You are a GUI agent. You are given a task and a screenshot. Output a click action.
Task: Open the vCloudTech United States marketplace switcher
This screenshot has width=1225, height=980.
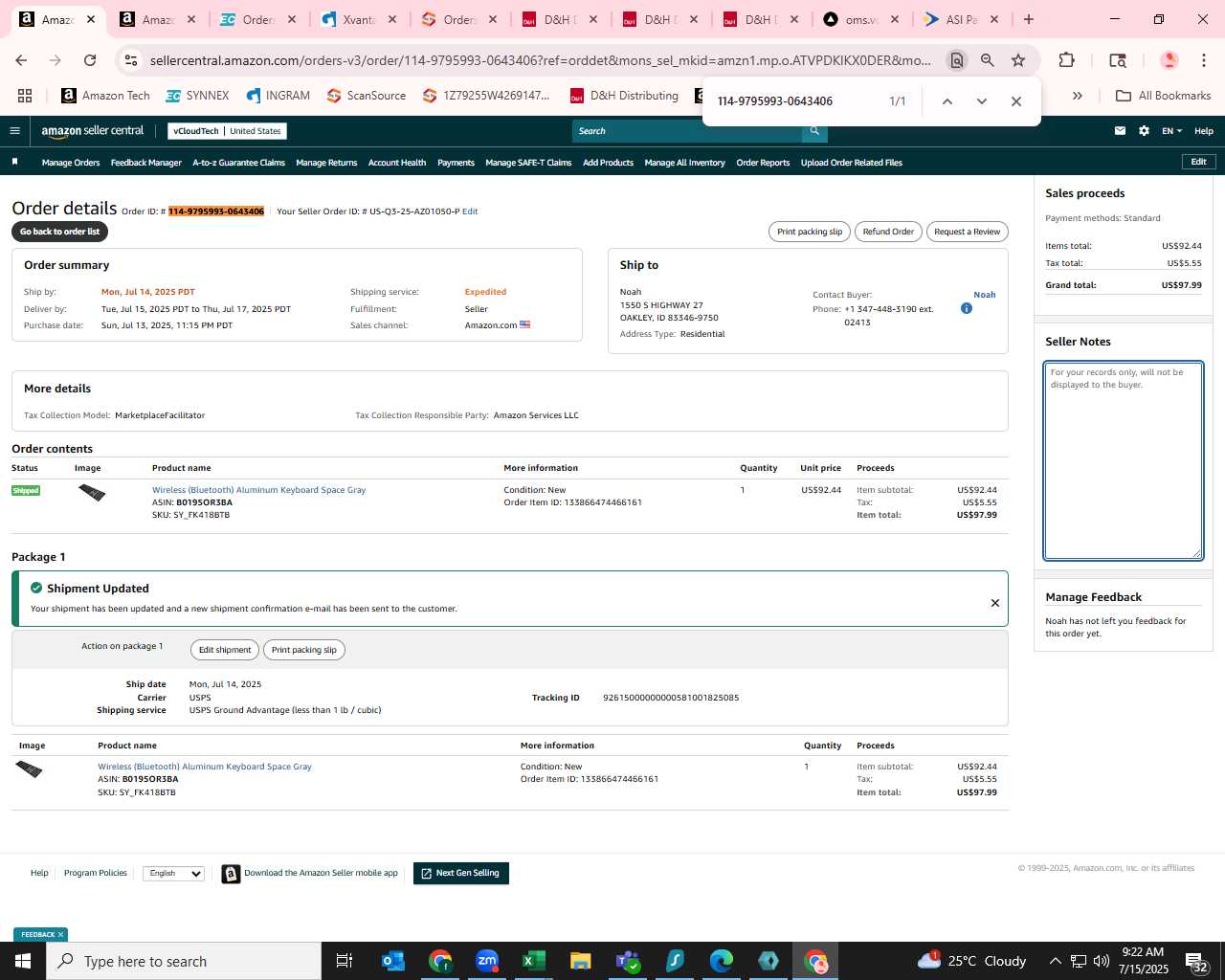[x=227, y=131]
